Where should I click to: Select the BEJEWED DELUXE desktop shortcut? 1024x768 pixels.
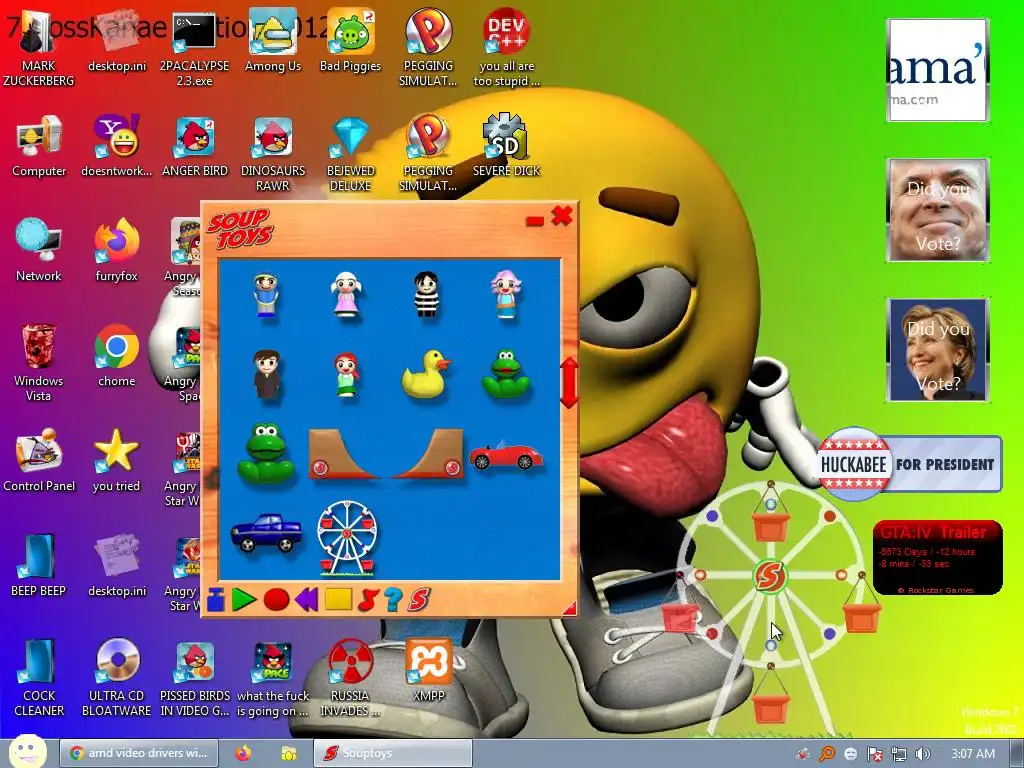point(350,154)
